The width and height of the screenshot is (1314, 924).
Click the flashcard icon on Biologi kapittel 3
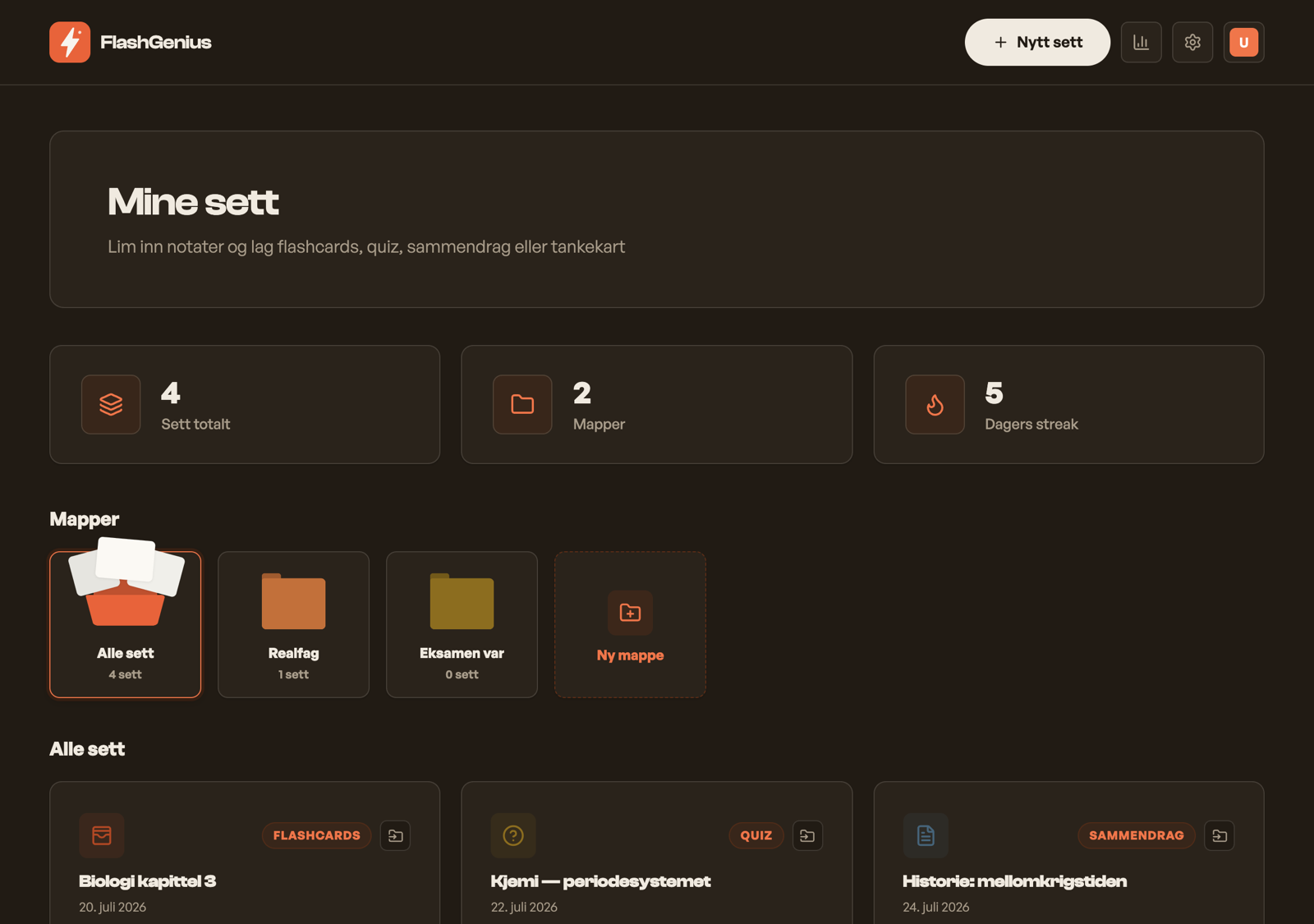102,835
